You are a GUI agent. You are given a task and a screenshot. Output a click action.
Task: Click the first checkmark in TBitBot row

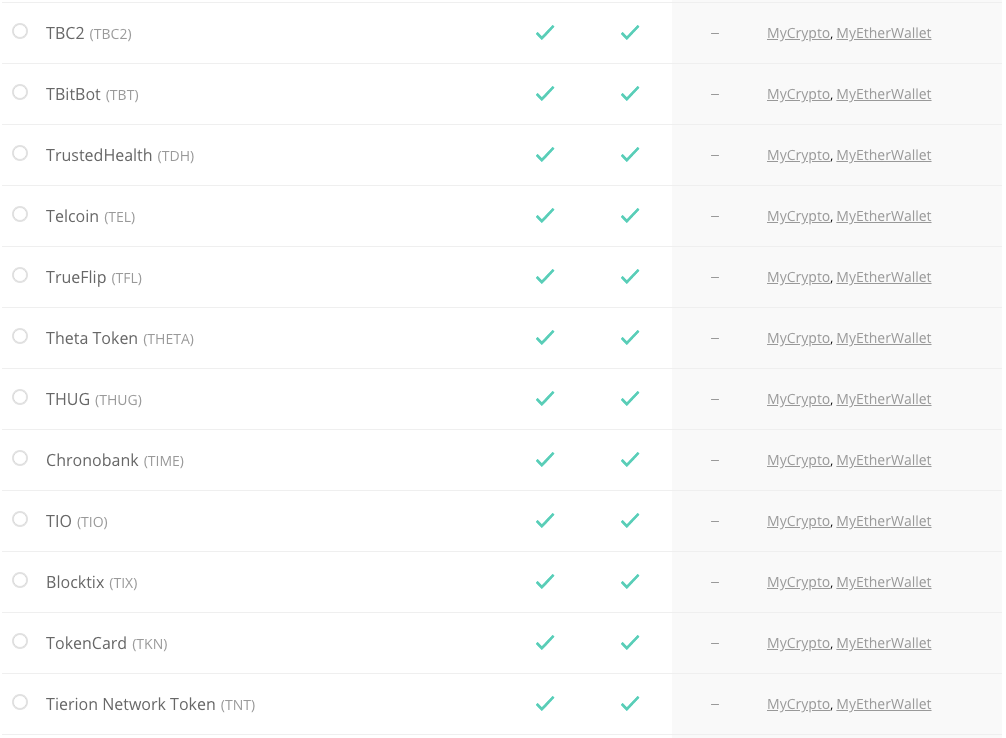[x=545, y=94]
